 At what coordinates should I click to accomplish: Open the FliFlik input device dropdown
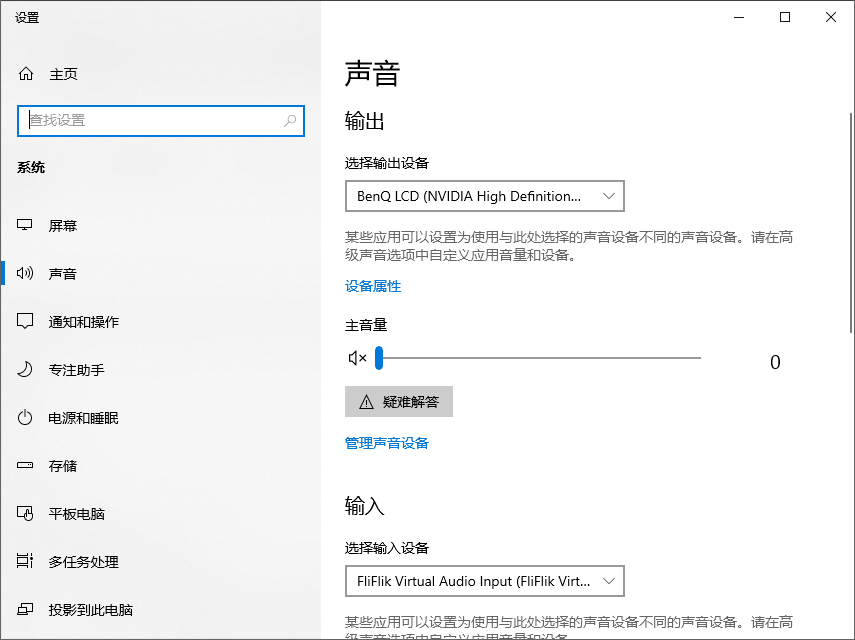tap(484, 581)
